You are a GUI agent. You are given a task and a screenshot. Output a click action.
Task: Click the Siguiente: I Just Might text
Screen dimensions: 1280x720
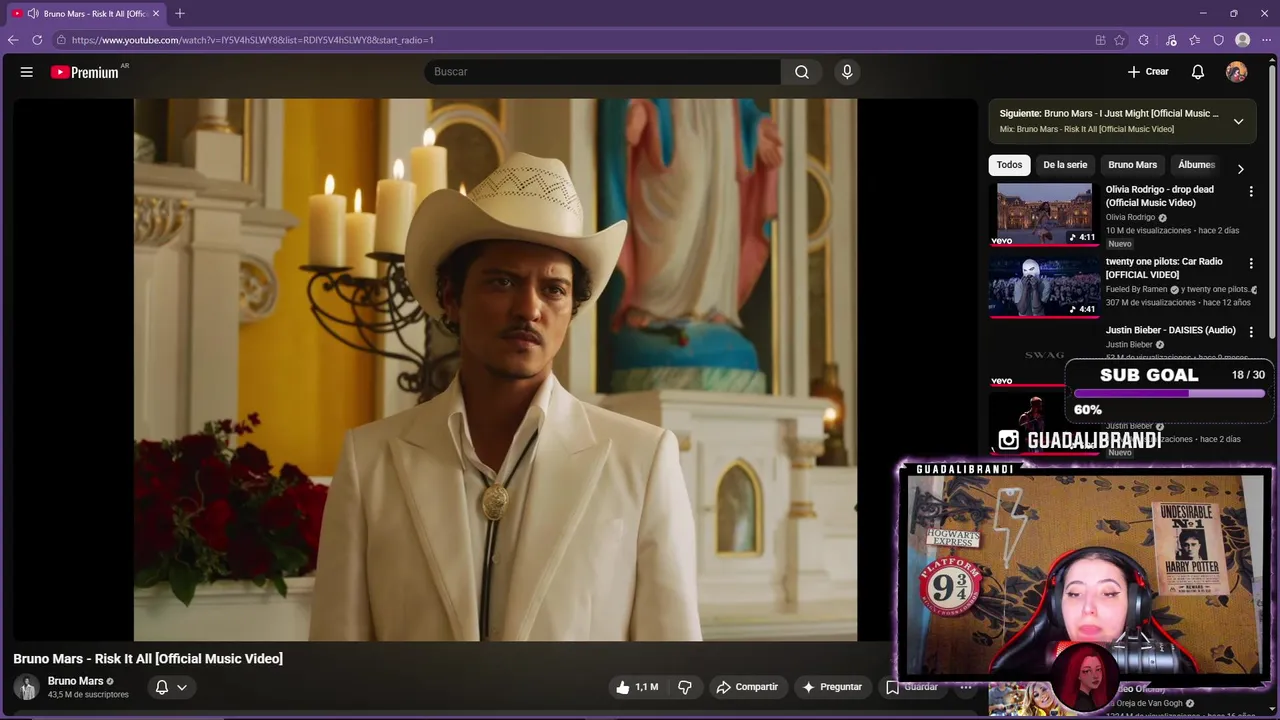click(x=1109, y=114)
